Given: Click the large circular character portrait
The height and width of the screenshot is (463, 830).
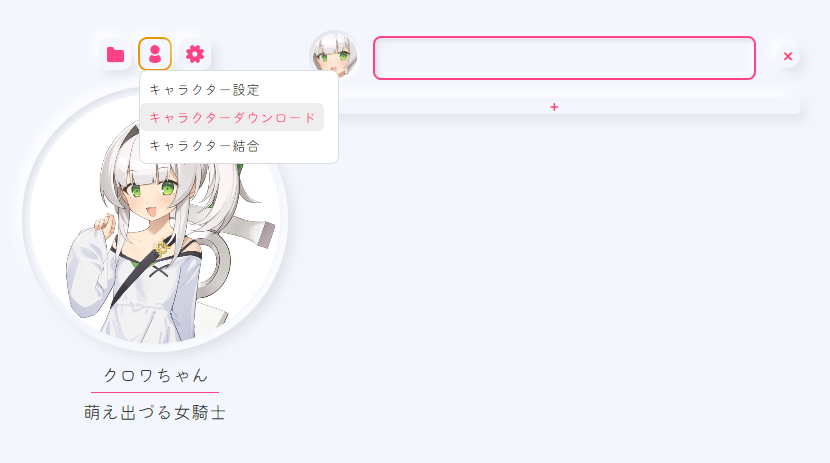Looking at the screenshot, I should click(x=155, y=220).
